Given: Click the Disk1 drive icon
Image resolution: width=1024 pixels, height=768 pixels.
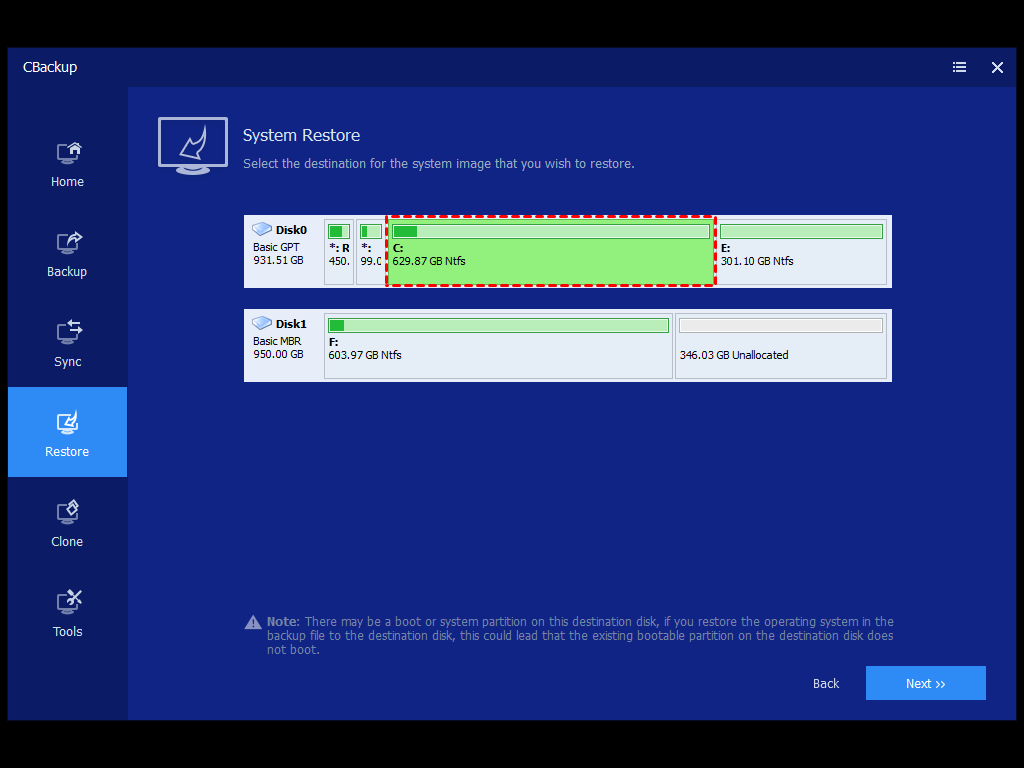Looking at the screenshot, I should pyautogui.click(x=262, y=323).
